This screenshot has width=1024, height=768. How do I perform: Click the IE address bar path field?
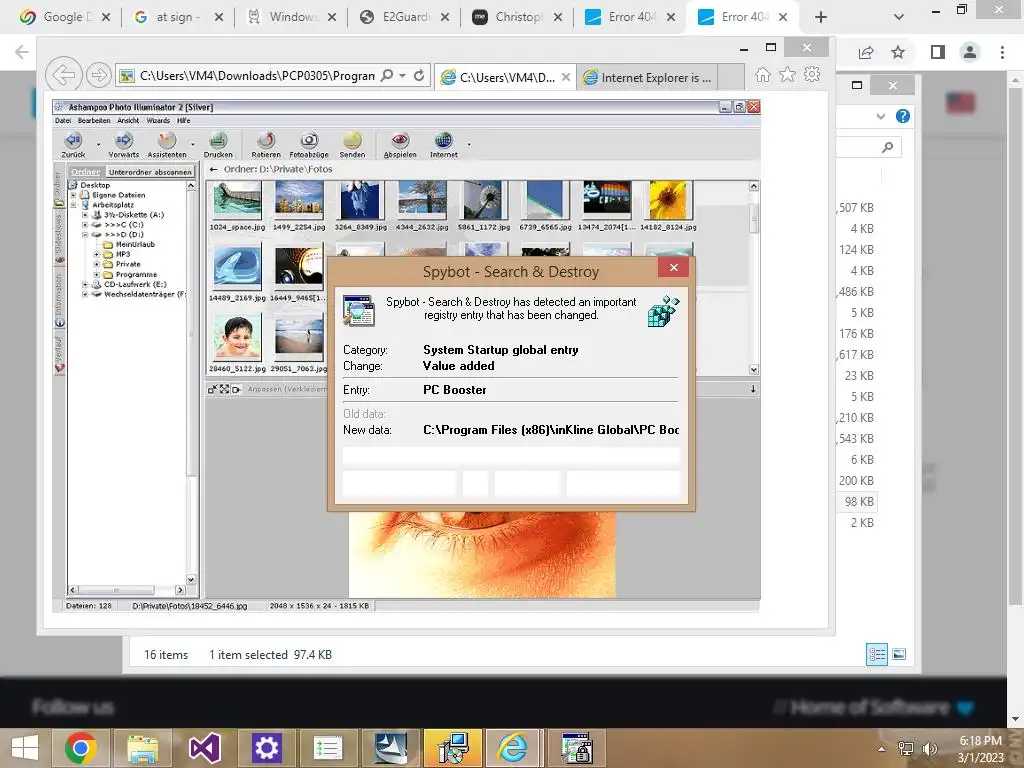tap(257, 76)
